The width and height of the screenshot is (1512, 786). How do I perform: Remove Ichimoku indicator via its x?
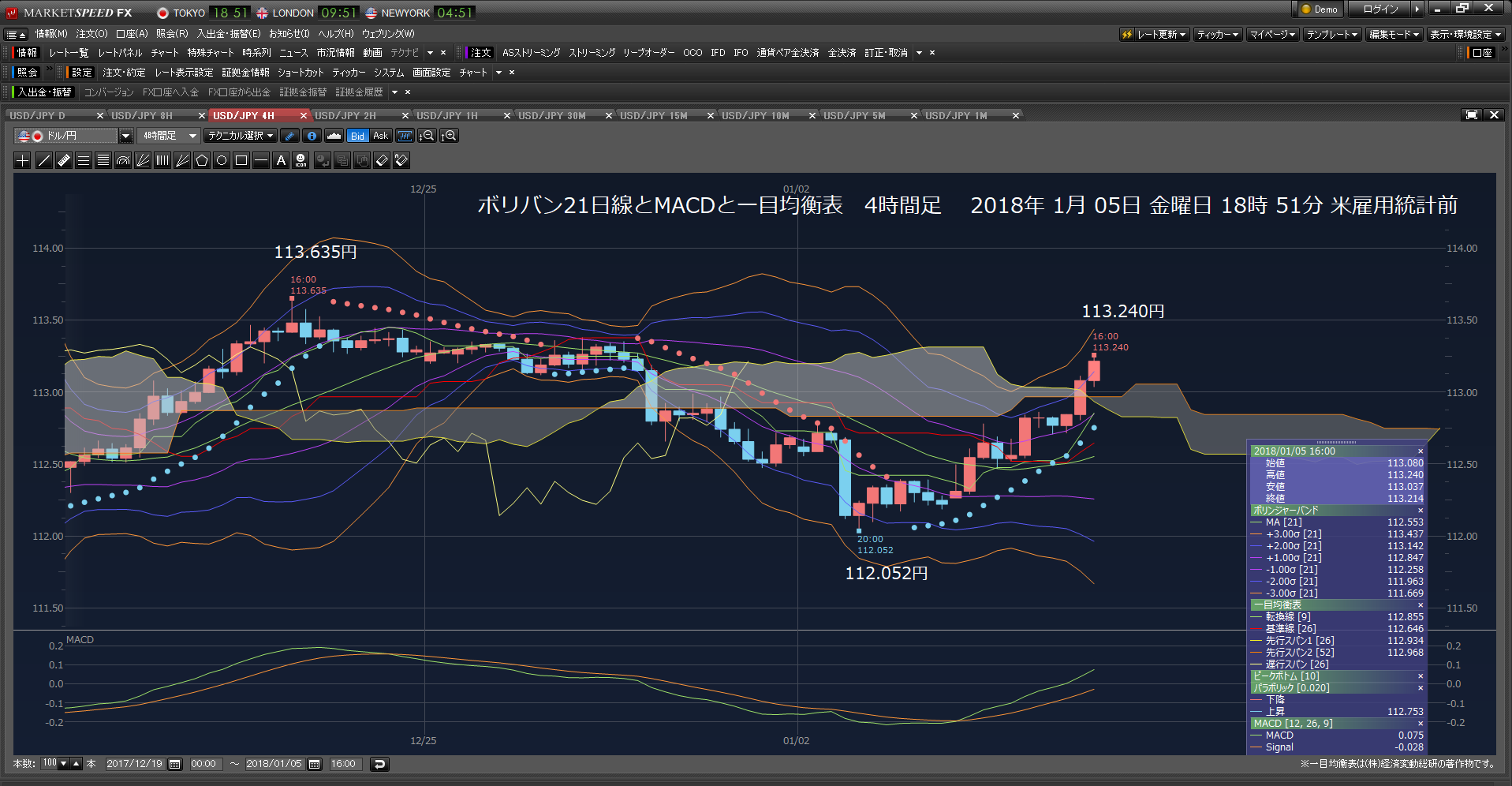[x=1421, y=605]
